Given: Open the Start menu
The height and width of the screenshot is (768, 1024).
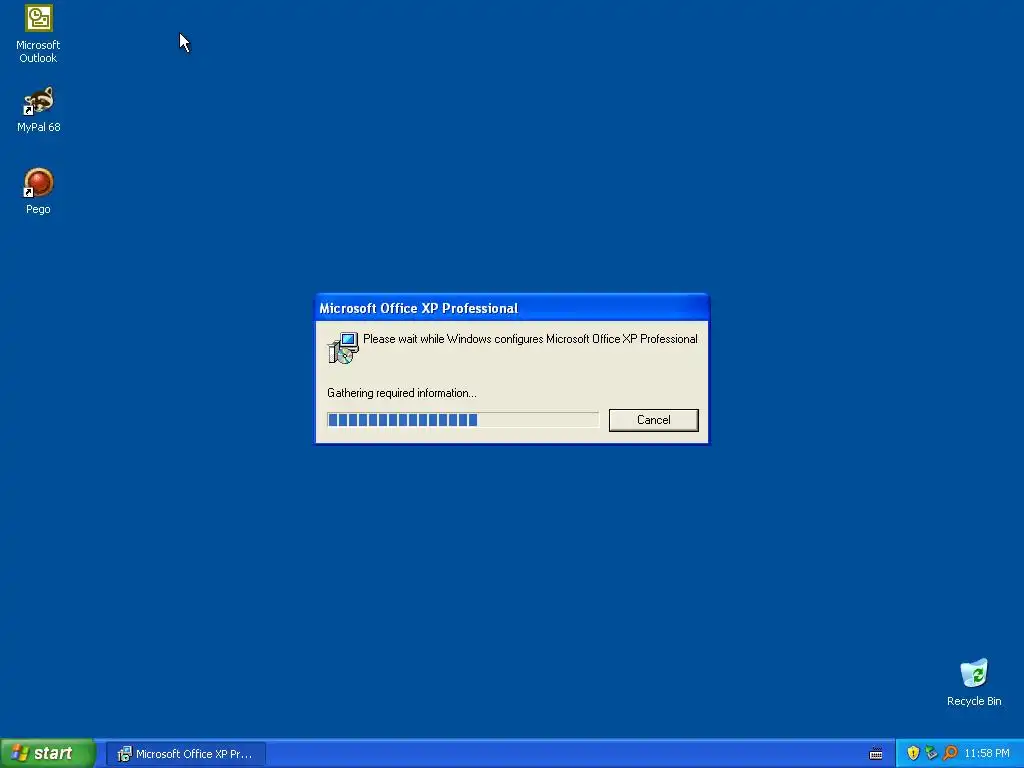Looking at the screenshot, I should [x=47, y=753].
